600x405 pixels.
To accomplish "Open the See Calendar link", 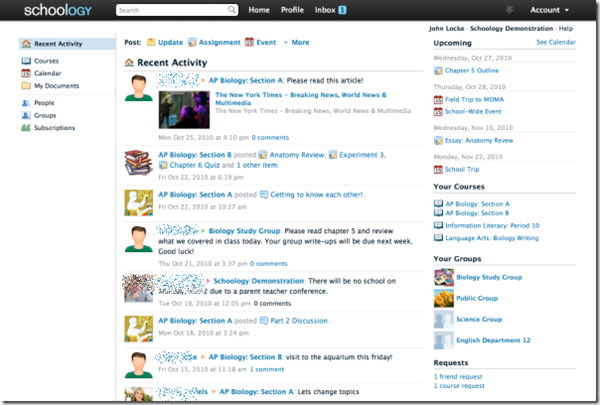I will (x=555, y=43).
